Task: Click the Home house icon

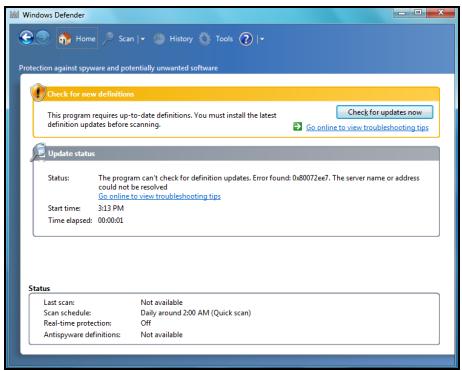Action: [x=65, y=39]
